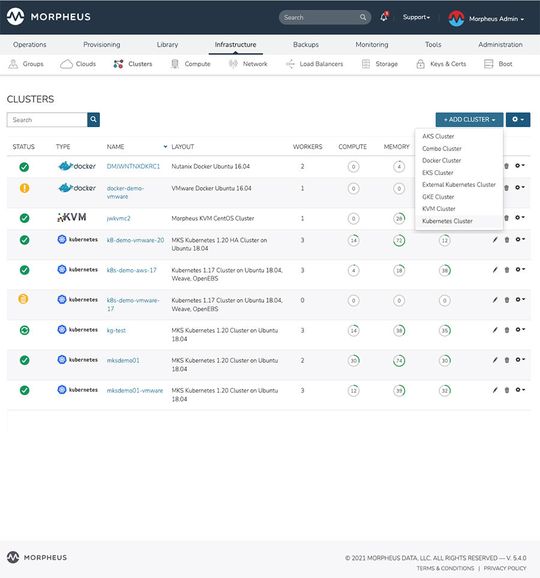Edit the kg-test cluster pencil icon

495,330
